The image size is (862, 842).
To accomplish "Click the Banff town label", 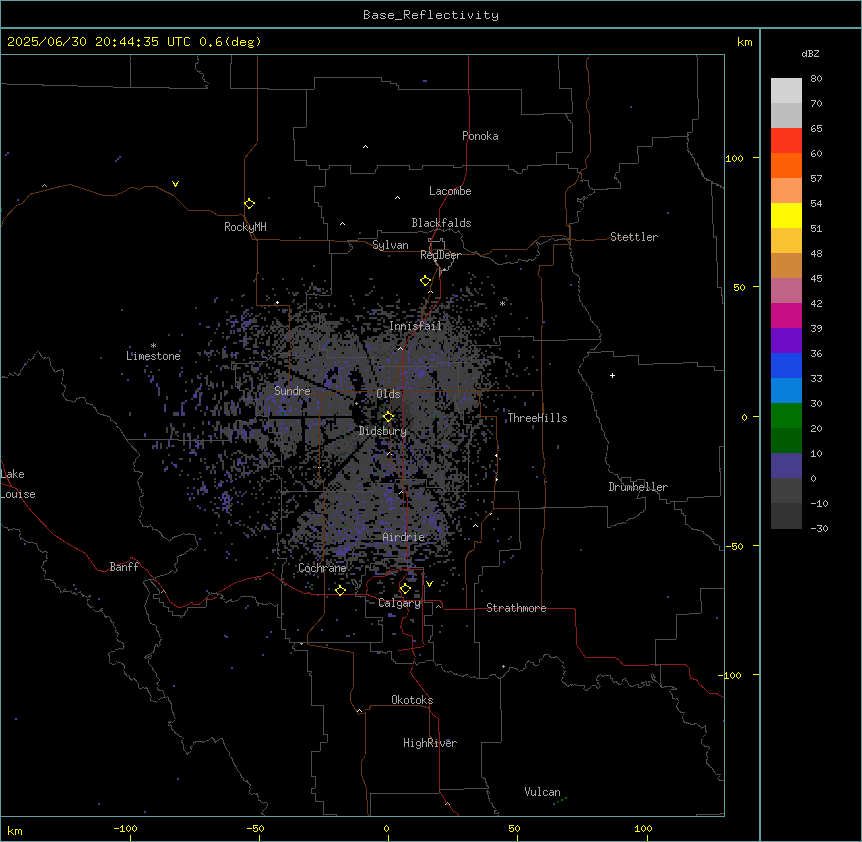I will [124, 567].
